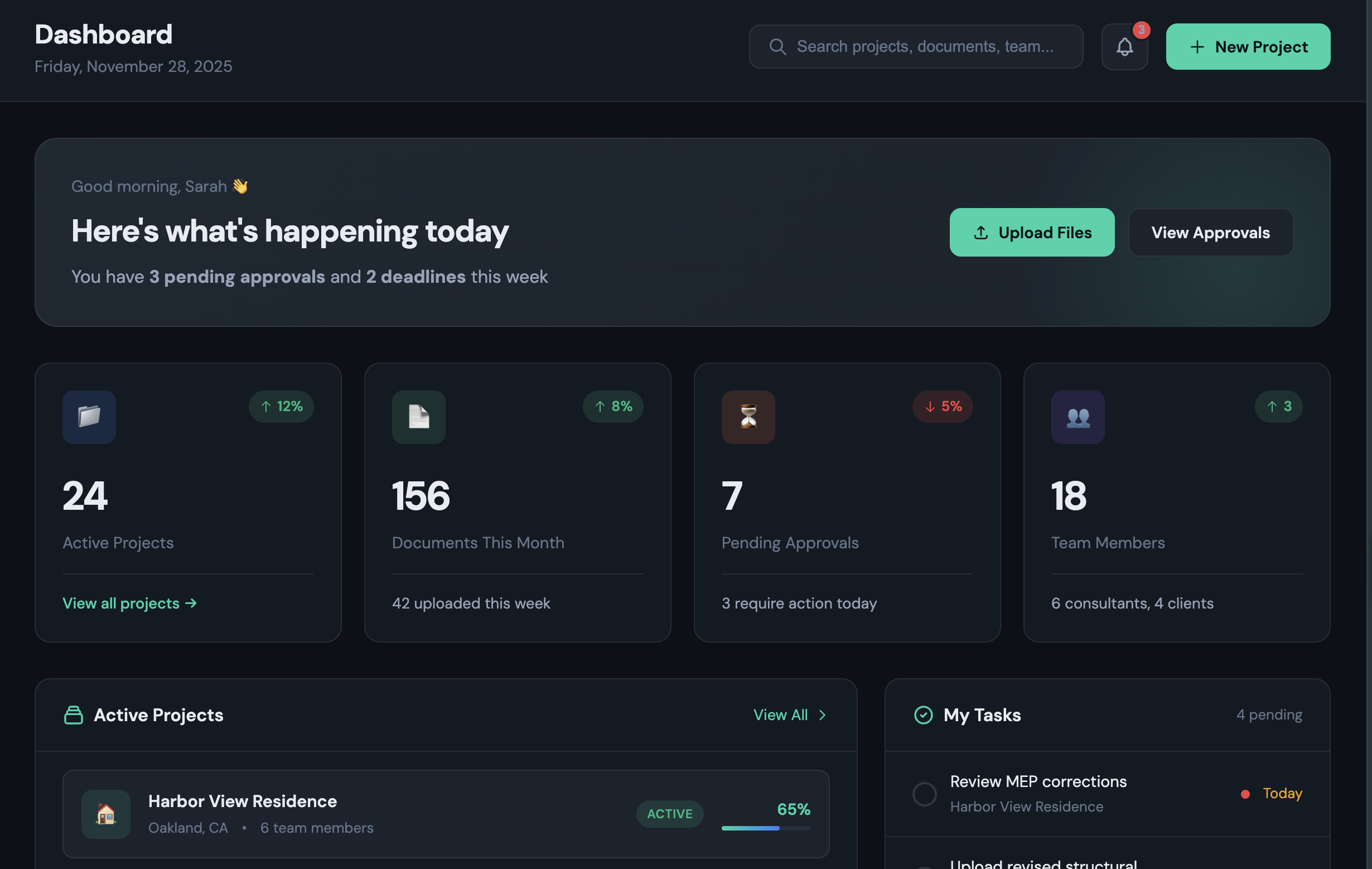Open the notifications bell
1372x869 pixels.
(x=1125, y=46)
